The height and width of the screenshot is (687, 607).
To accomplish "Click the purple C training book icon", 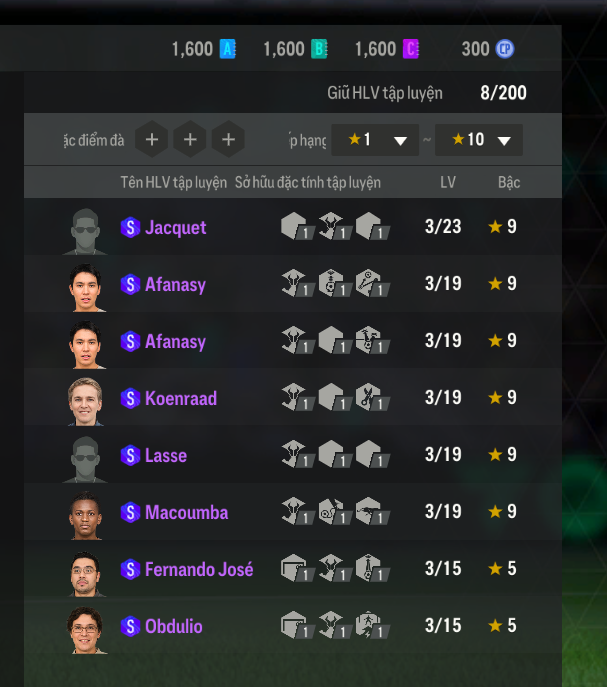I will 411,49.
